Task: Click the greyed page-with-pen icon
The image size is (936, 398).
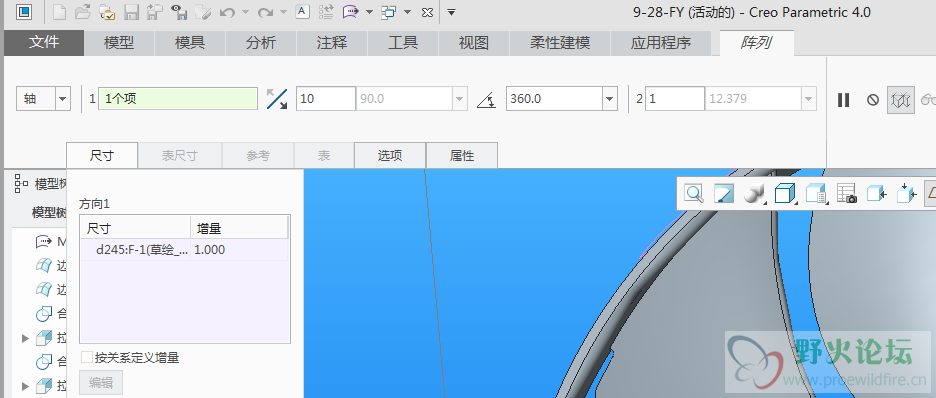Action: (203, 12)
